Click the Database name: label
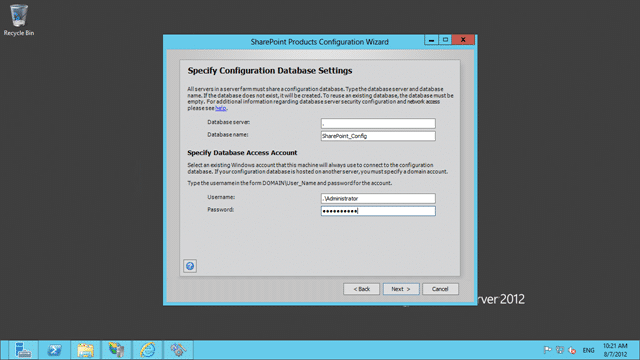Screen dimensions: 640x360 click(227, 135)
